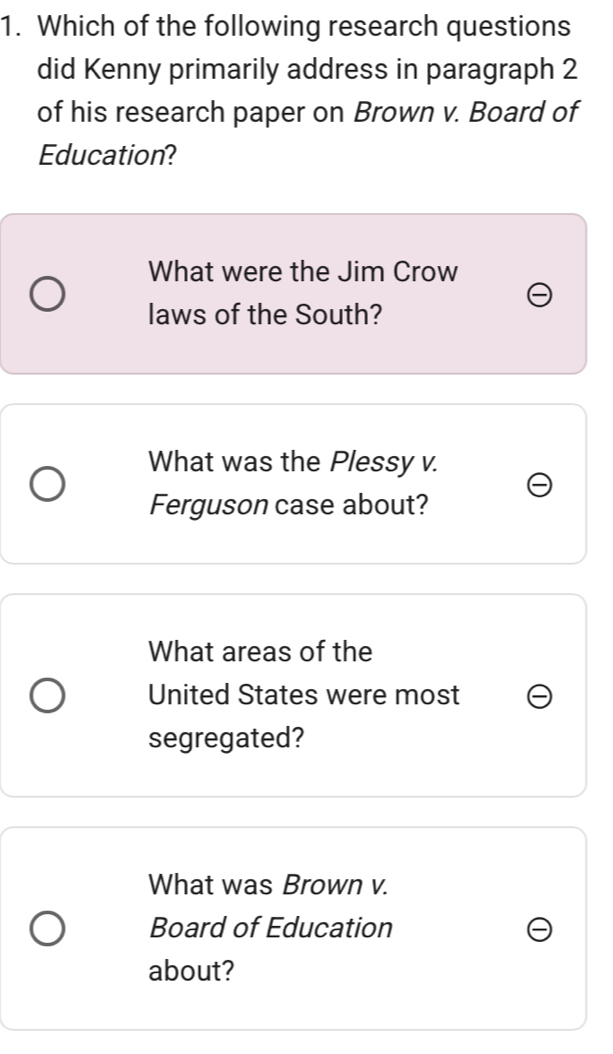Click the italic 'Board of Education' answer line

[x=270, y=928]
